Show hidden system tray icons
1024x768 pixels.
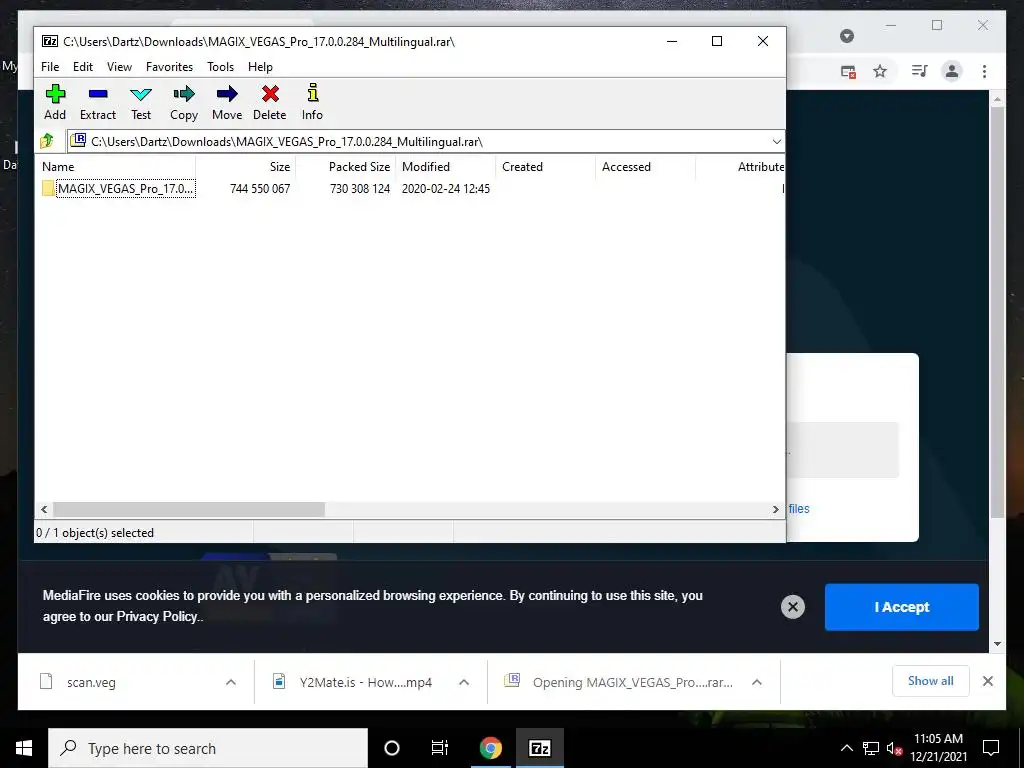tap(846, 748)
